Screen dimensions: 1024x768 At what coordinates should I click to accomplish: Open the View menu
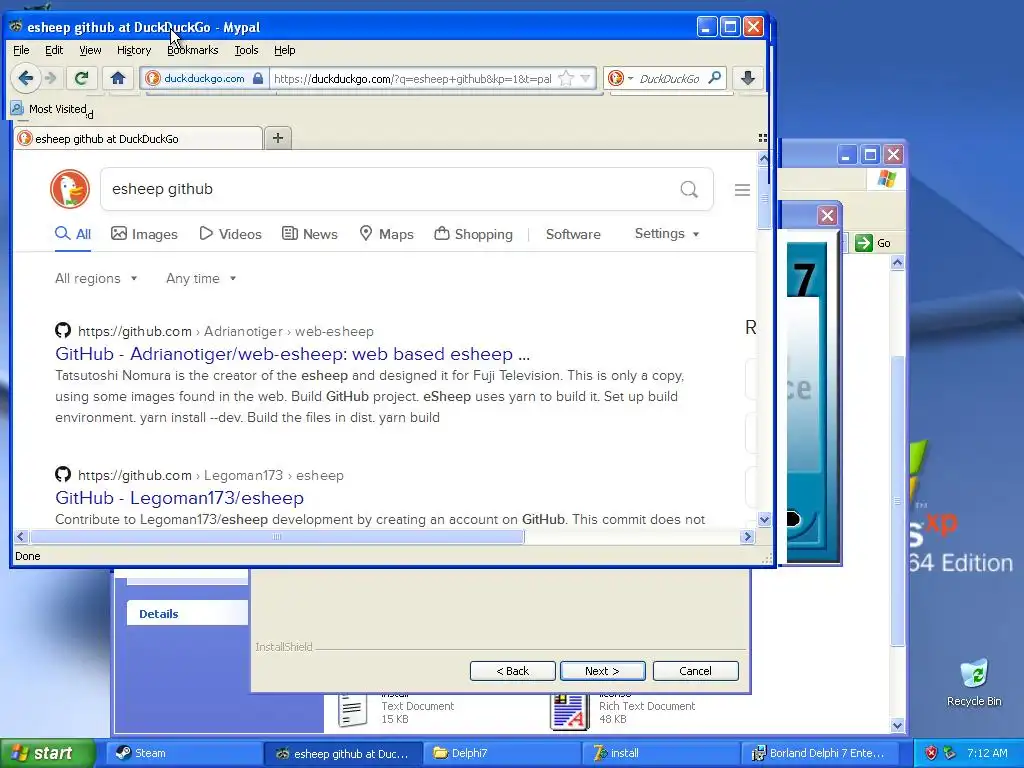(90, 50)
